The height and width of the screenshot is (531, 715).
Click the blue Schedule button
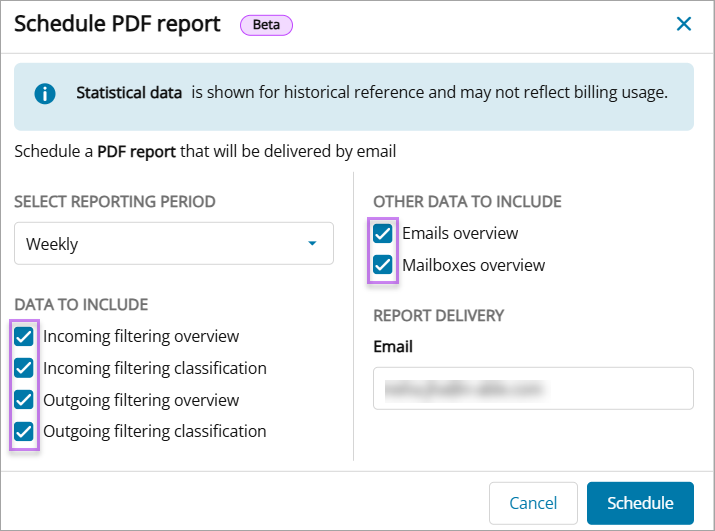pyautogui.click(x=640, y=503)
